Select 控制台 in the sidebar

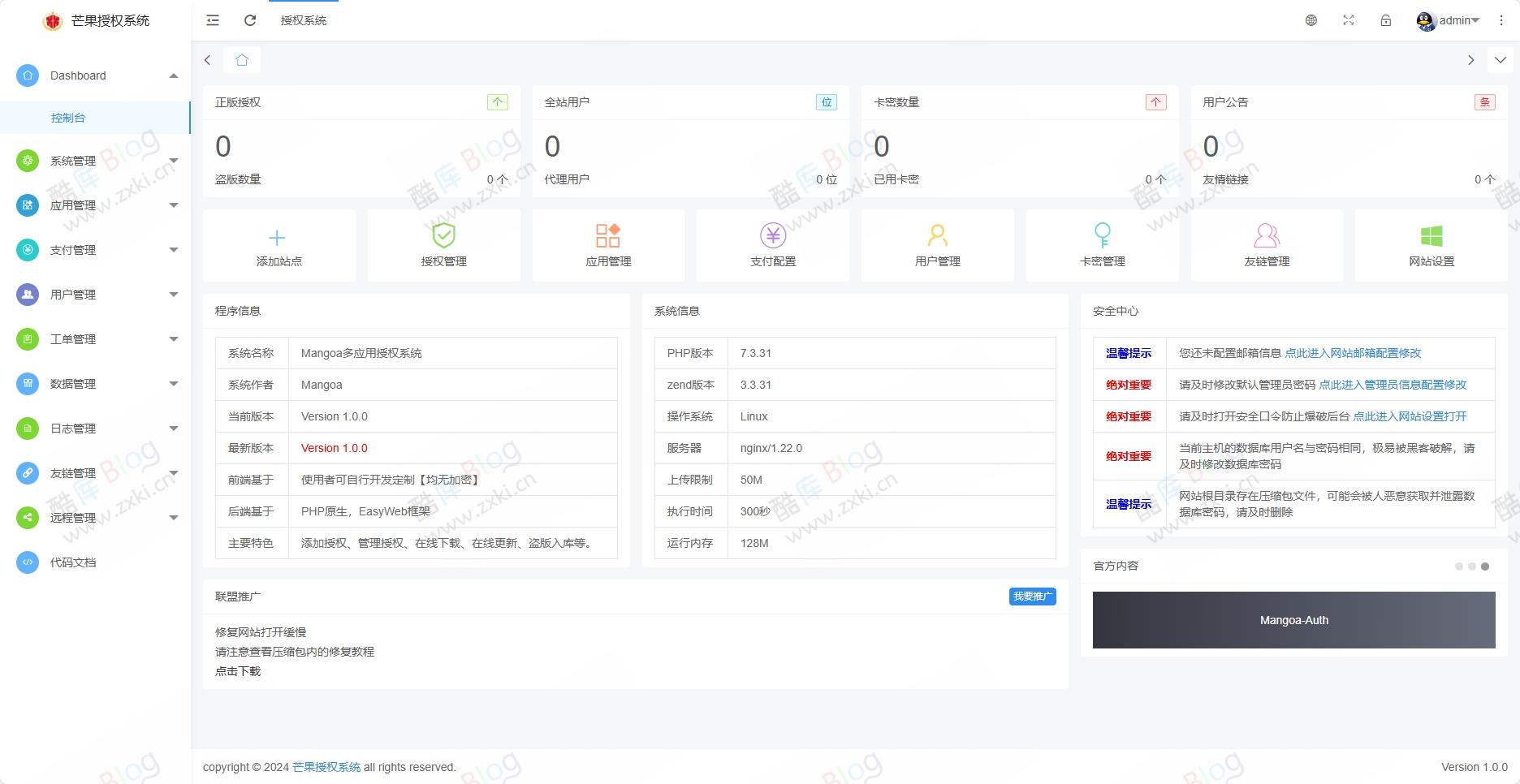pyautogui.click(x=69, y=117)
